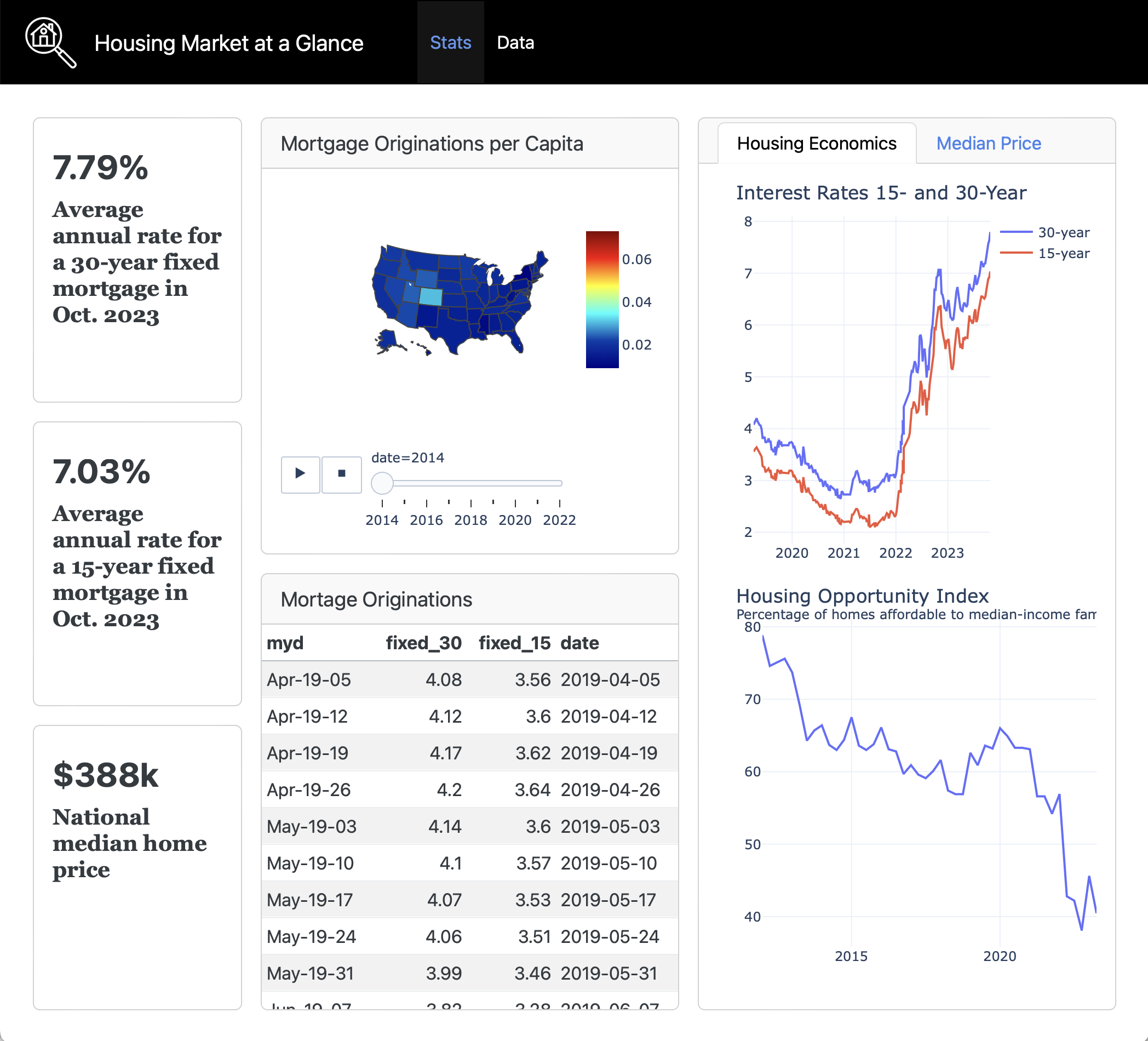Click the date slider handle
Screen dimensions: 1148x1041
(382, 483)
